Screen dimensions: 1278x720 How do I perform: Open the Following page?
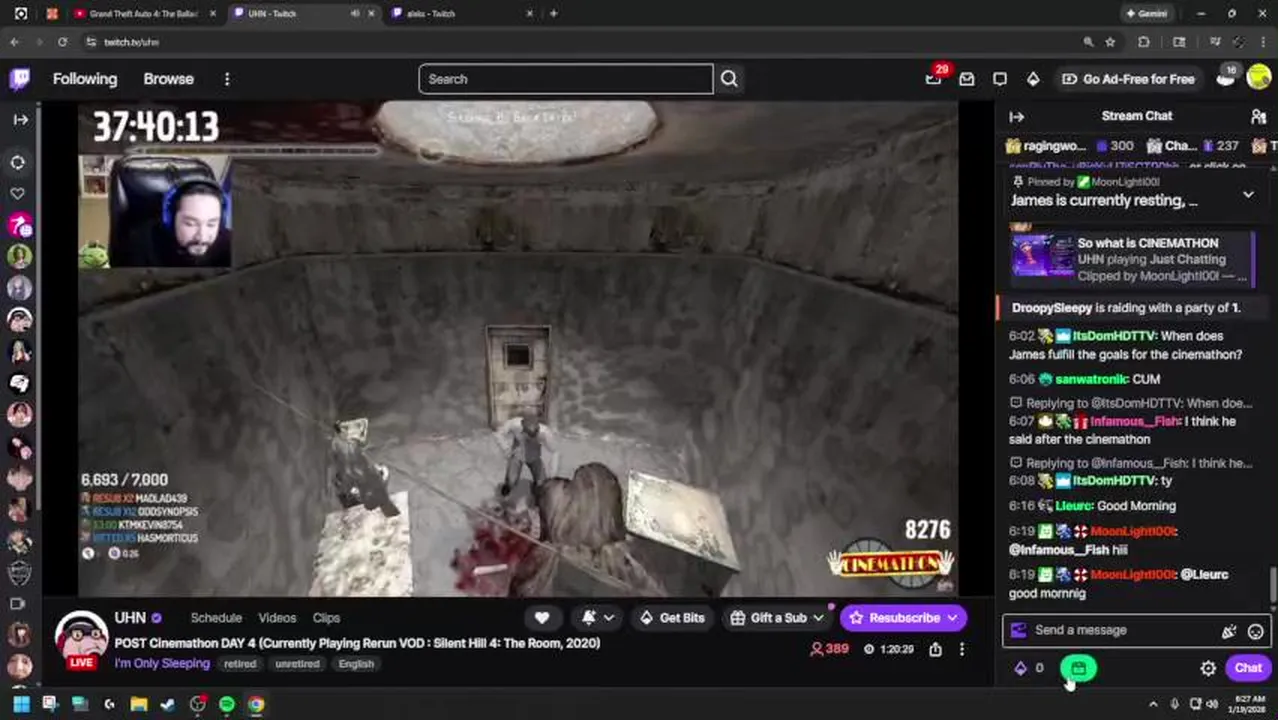85,79
